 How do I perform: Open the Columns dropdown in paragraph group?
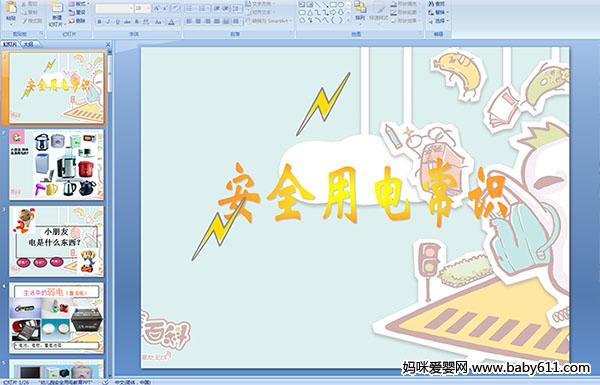236,21
